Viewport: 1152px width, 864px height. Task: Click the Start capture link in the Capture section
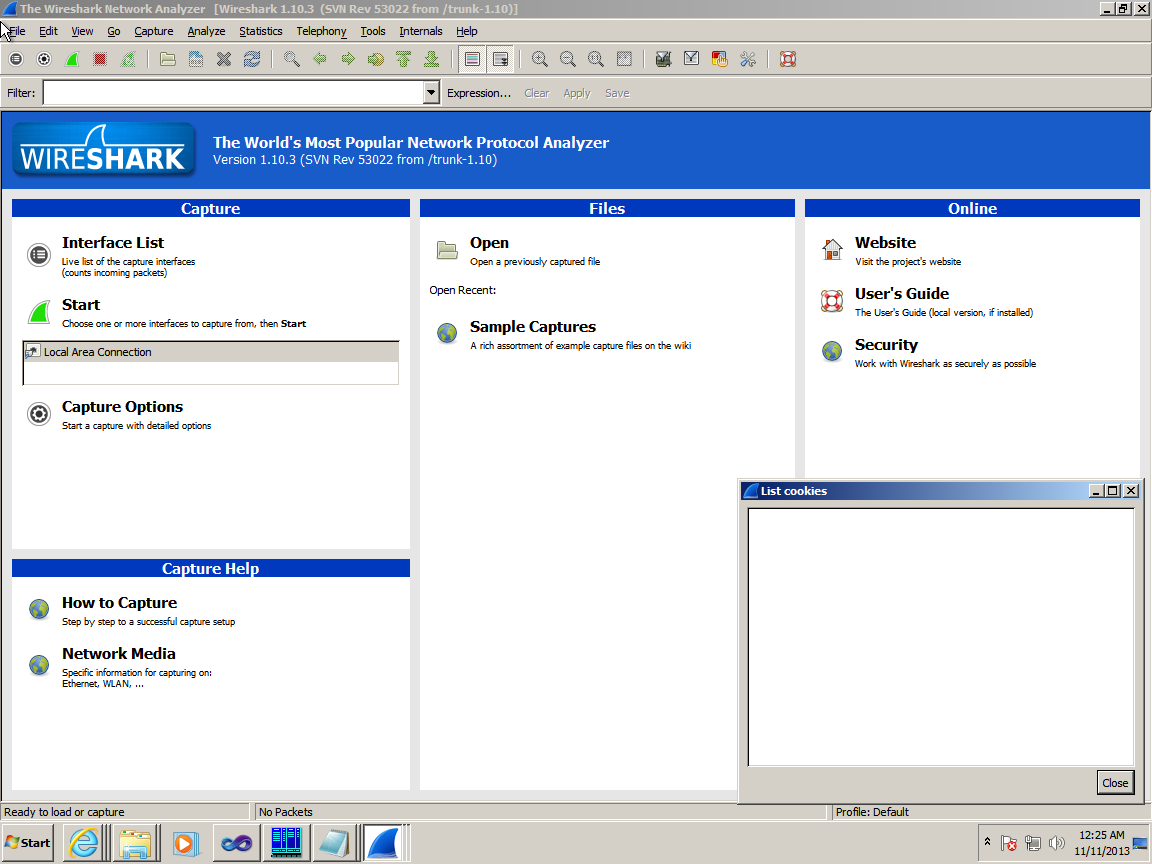pos(81,305)
